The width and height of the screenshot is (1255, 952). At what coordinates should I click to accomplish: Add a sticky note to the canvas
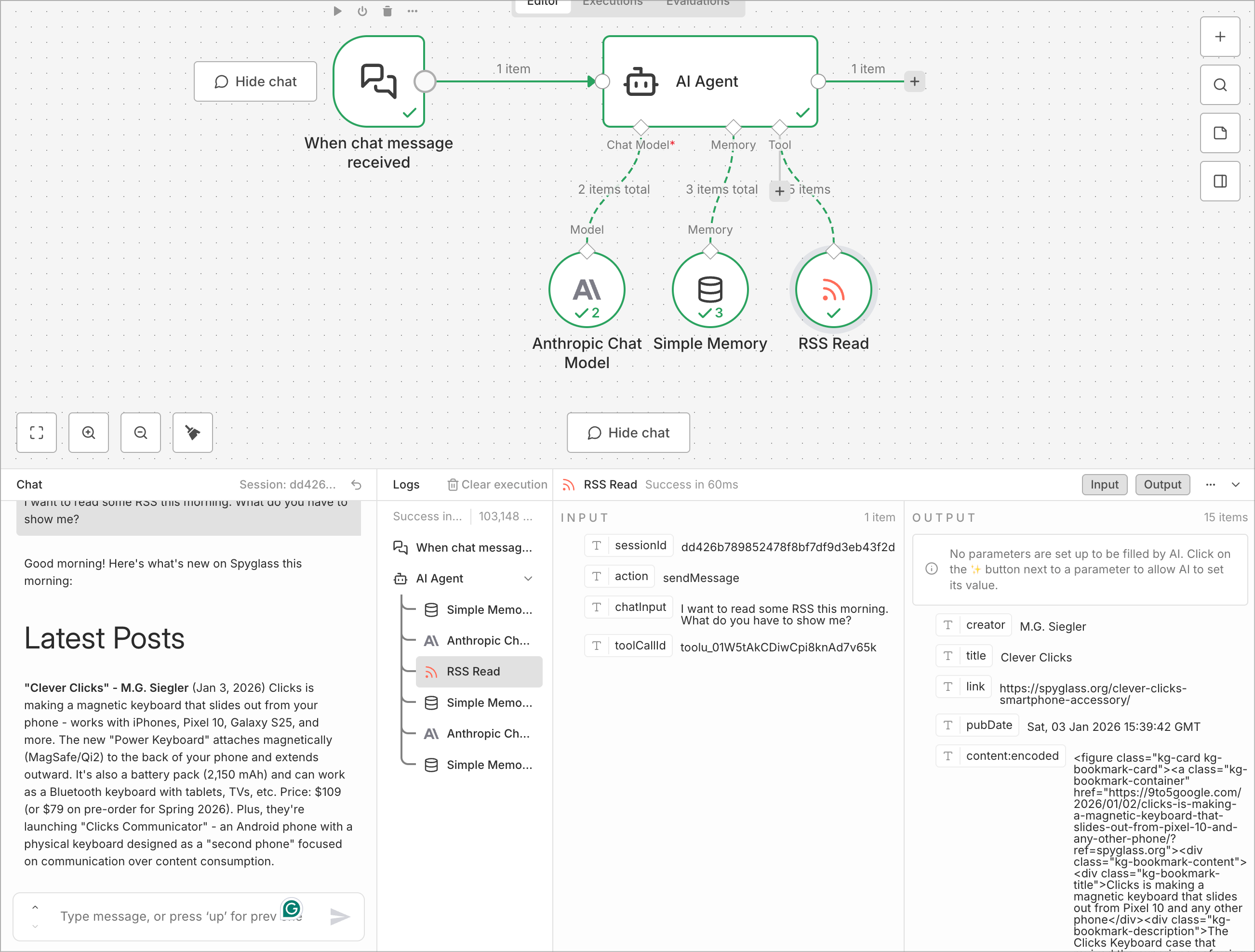tap(1220, 133)
